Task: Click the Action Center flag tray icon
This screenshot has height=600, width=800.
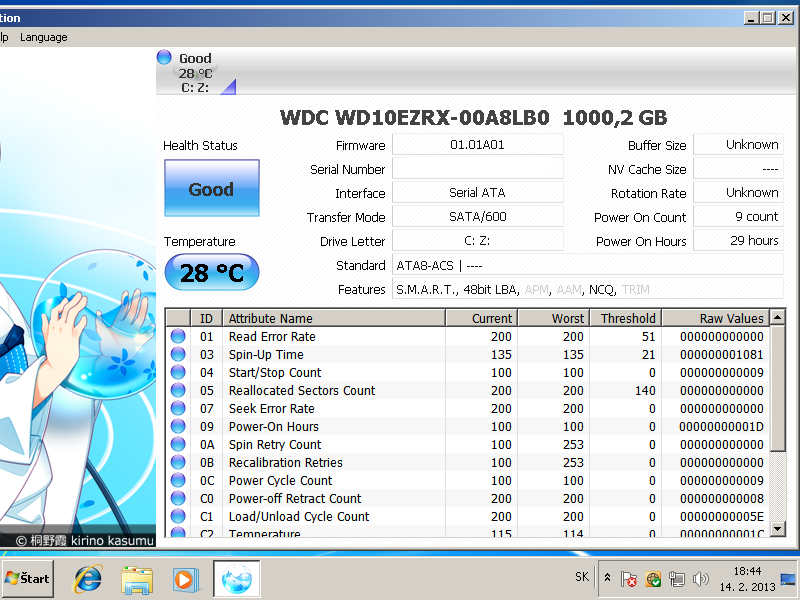Action: pos(629,579)
